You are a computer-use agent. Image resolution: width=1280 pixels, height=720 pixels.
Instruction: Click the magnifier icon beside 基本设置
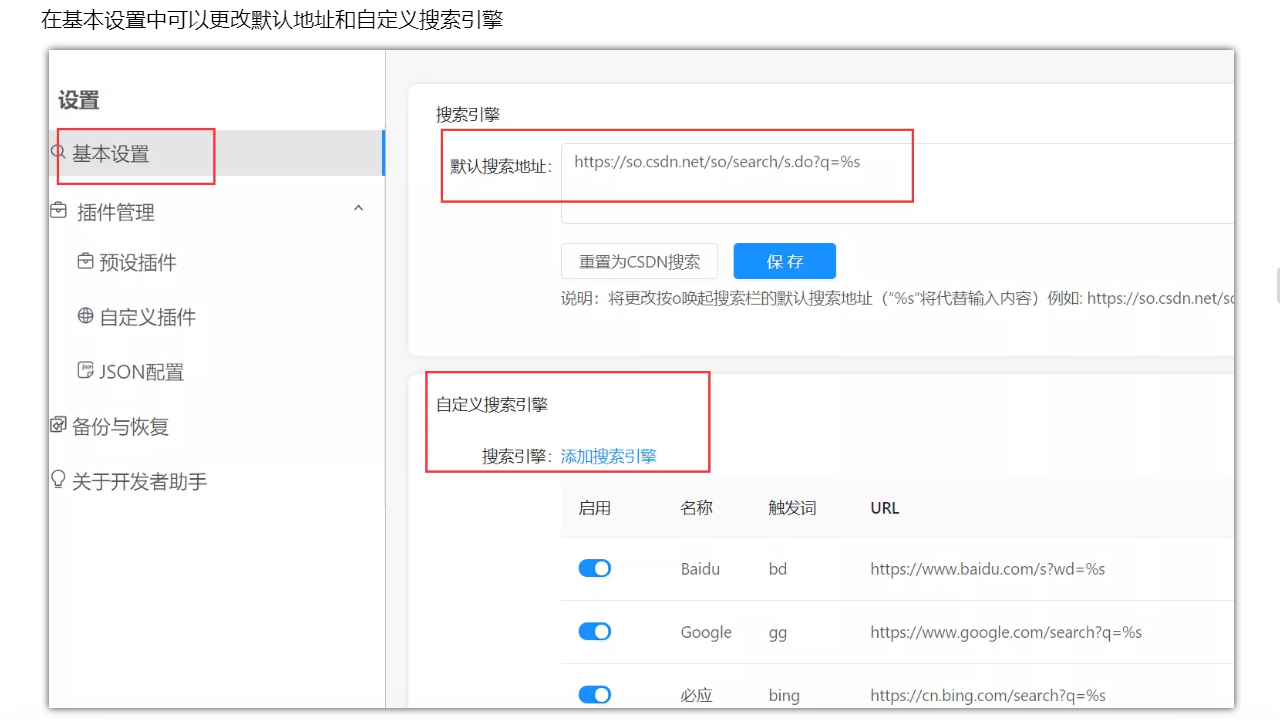[x=57, y=150]
